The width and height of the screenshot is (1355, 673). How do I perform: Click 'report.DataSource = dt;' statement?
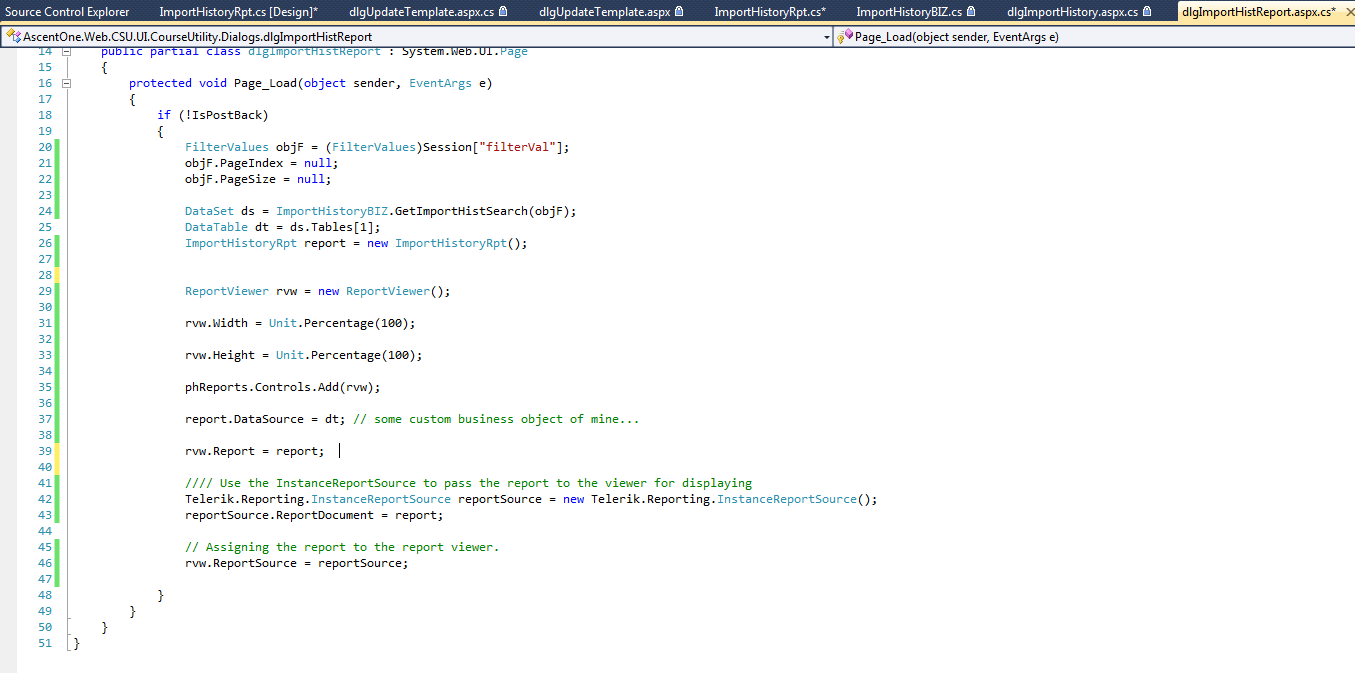265,419
